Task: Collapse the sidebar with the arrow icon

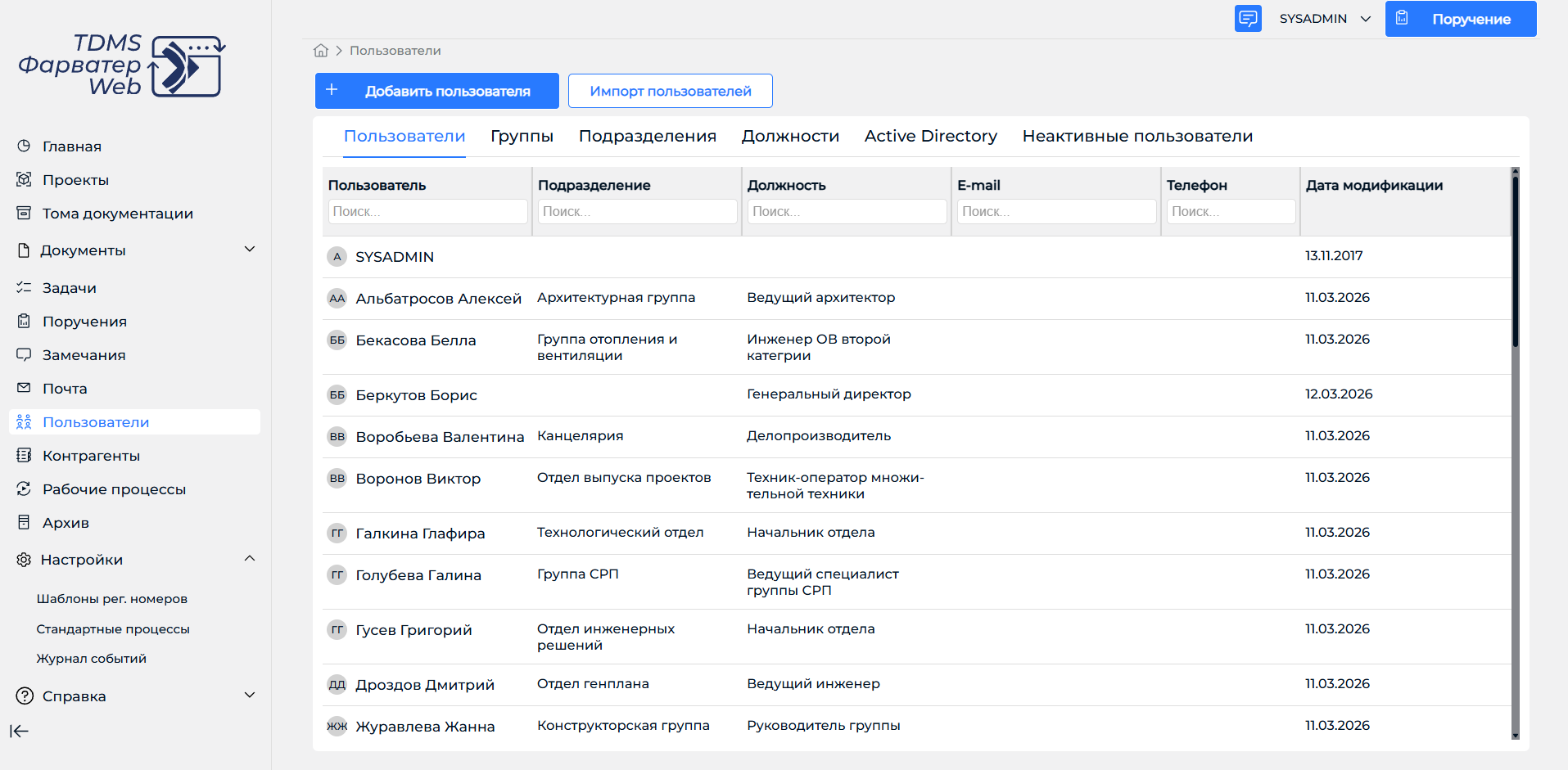Action: pos(20,732)
